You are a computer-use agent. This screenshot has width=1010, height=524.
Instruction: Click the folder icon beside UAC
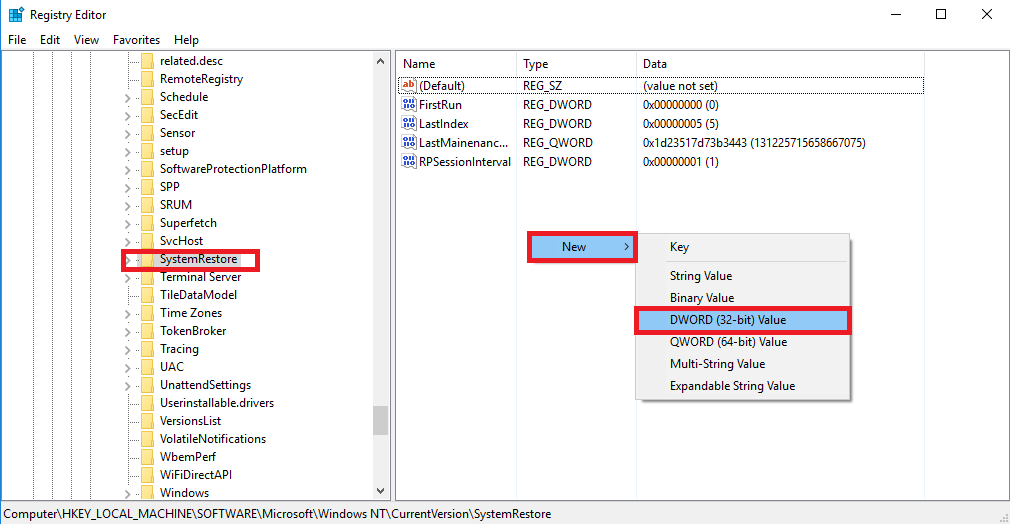(x=148, y=367)
